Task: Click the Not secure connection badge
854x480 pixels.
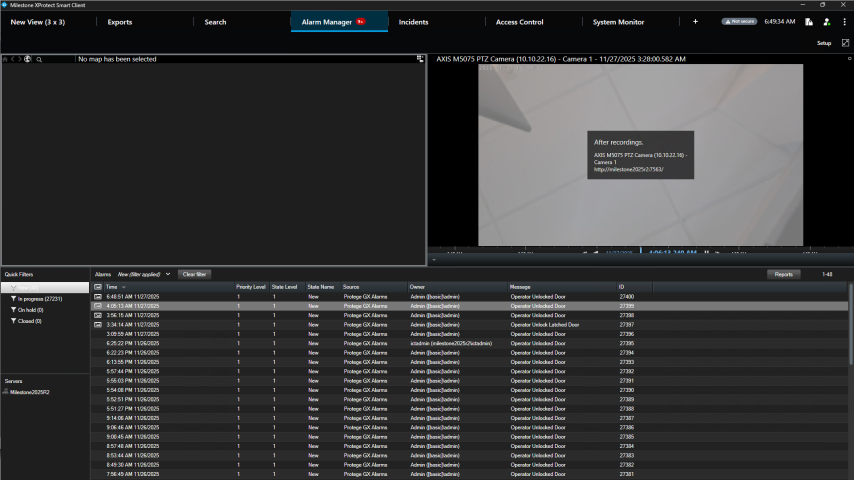Action: (739, 21)
